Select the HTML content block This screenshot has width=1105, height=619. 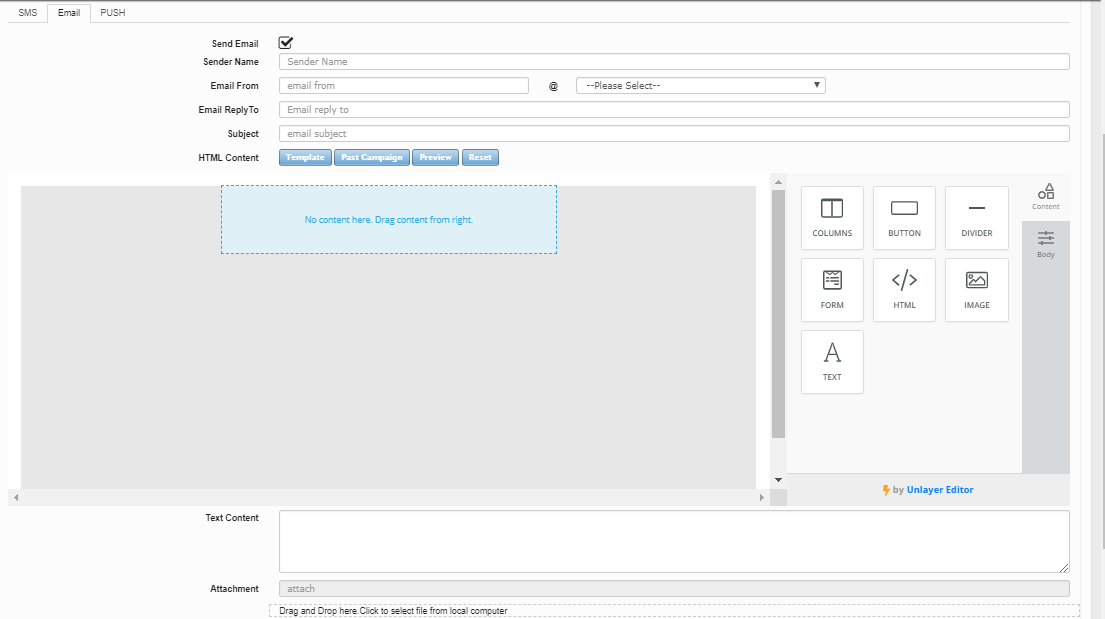tap(904, 290)
